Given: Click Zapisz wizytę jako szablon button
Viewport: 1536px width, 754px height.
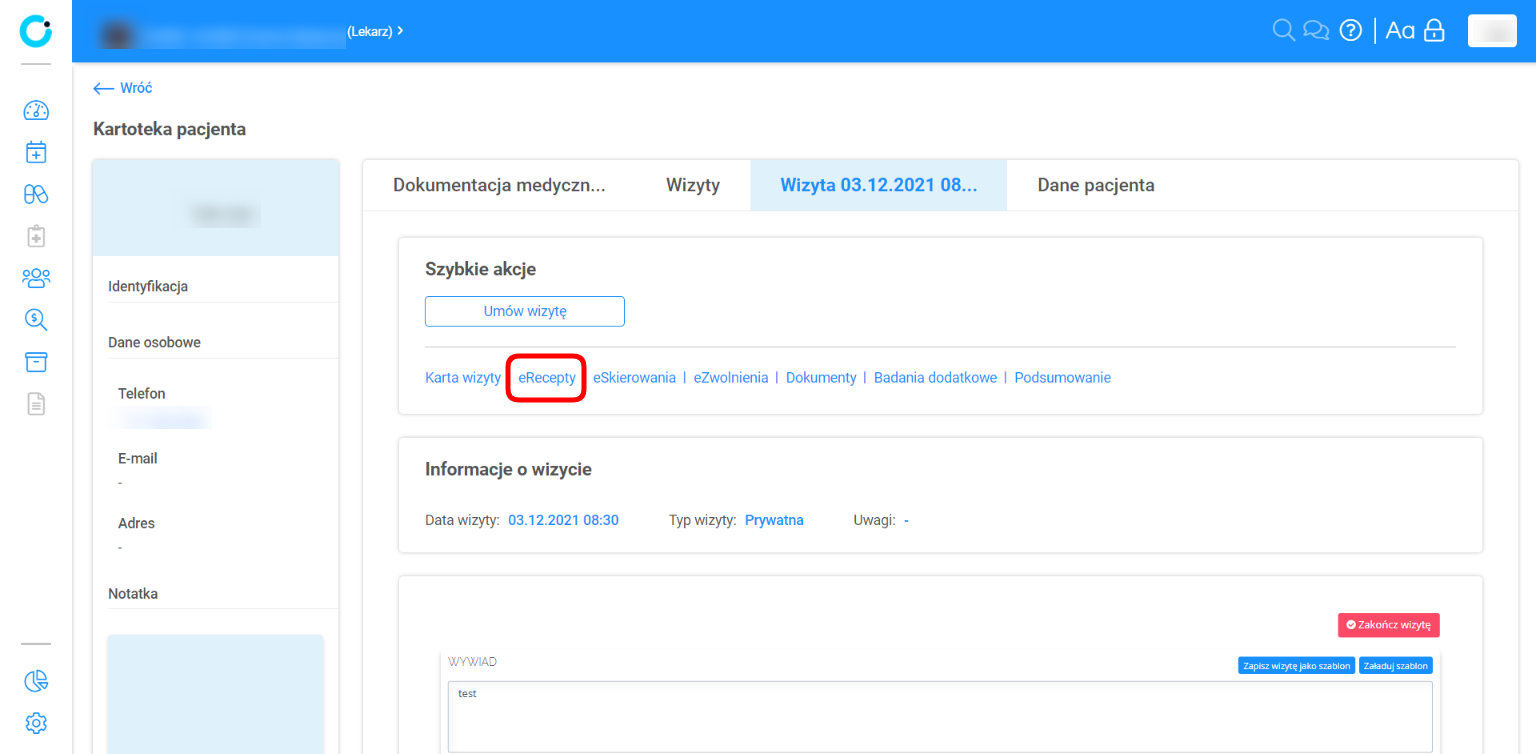Looking at the screenshot, I should (1297, 666).
